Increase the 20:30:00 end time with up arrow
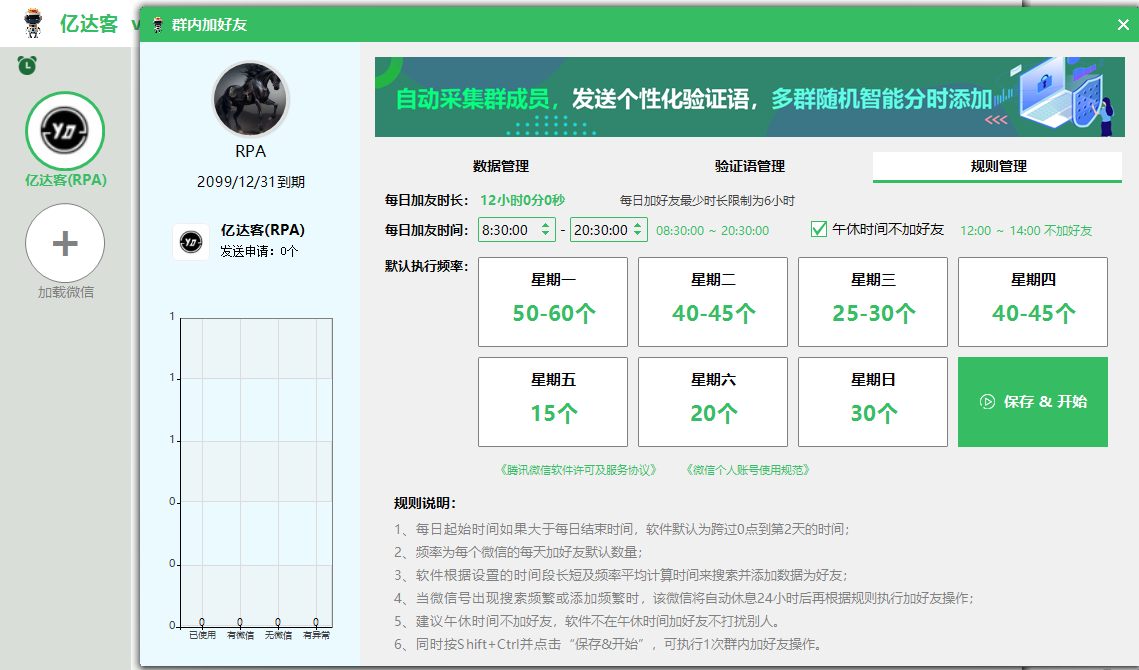Screen dimensions: 1139x670 (638, 225)
